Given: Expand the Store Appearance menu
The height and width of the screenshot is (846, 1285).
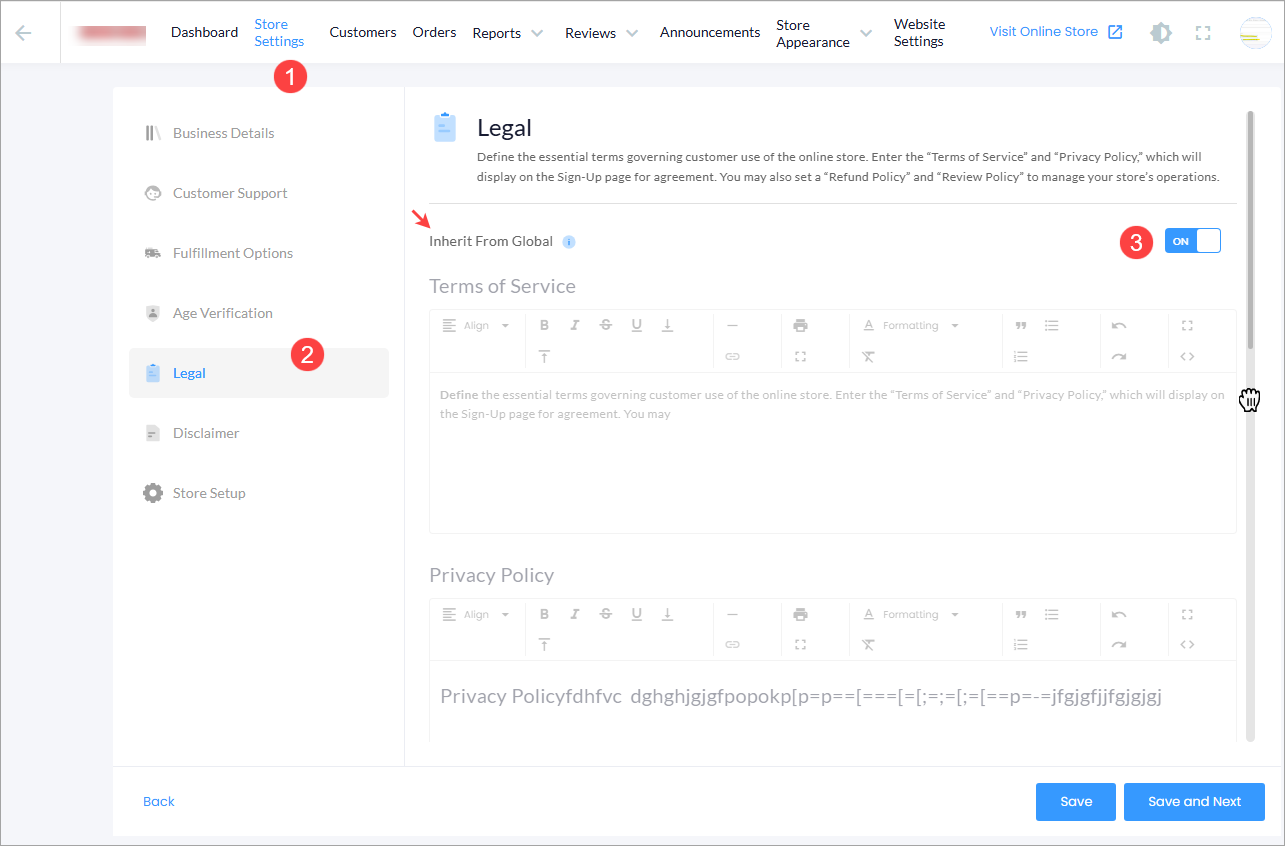Looking at the screenshot, I should tap(825, 33).
